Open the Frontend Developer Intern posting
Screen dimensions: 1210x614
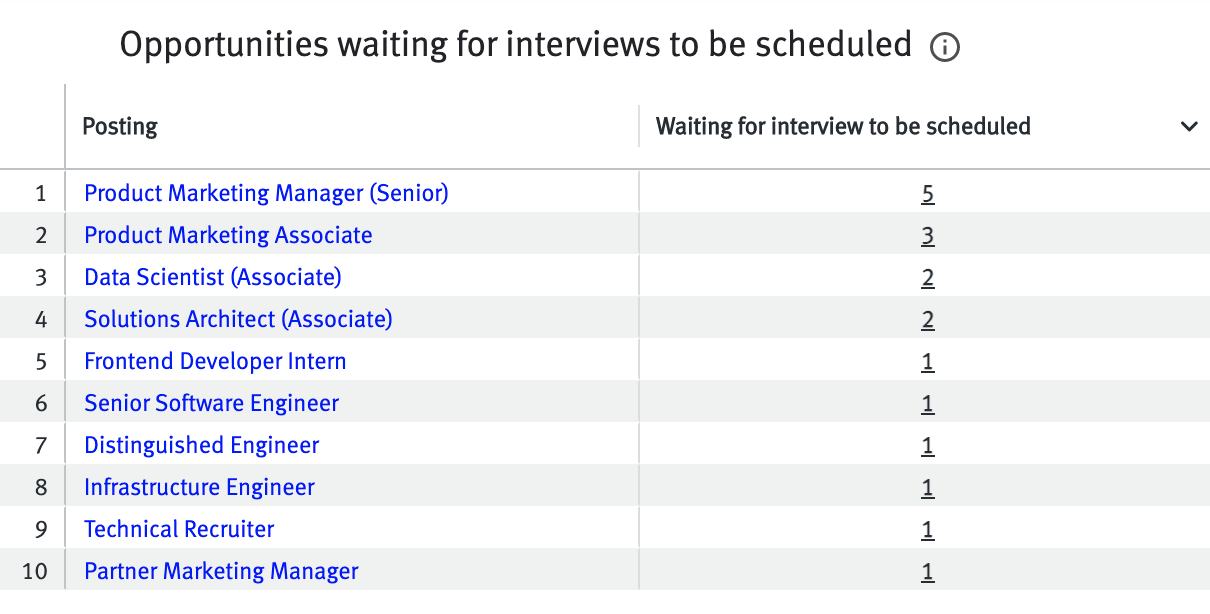tap(214, 360)
